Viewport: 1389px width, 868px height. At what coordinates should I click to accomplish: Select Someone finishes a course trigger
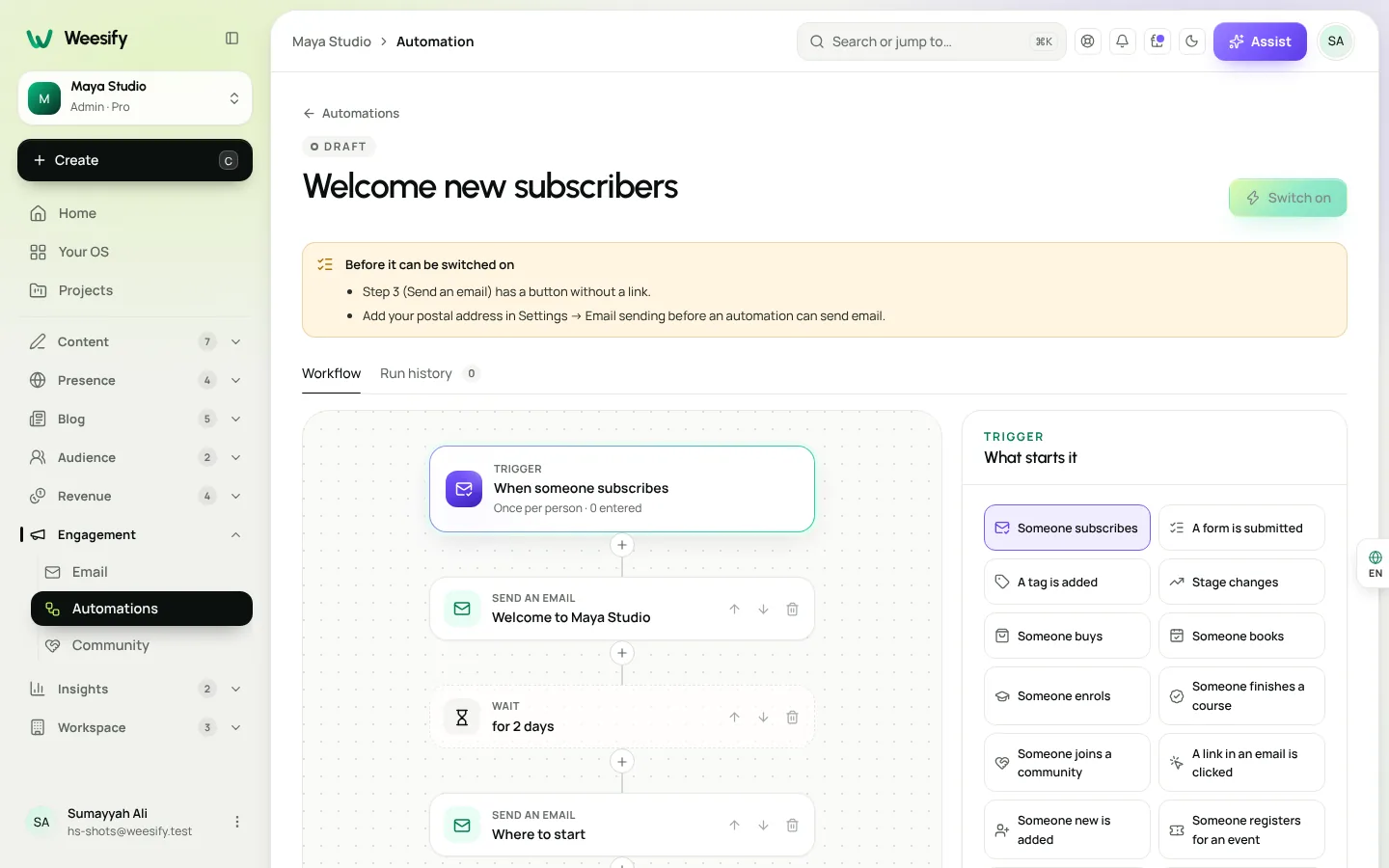tap(1241, 695)
